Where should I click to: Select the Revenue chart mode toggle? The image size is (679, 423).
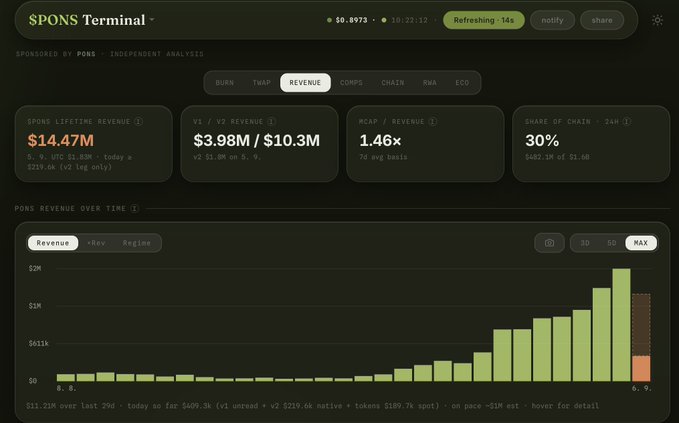click(53, 243)
